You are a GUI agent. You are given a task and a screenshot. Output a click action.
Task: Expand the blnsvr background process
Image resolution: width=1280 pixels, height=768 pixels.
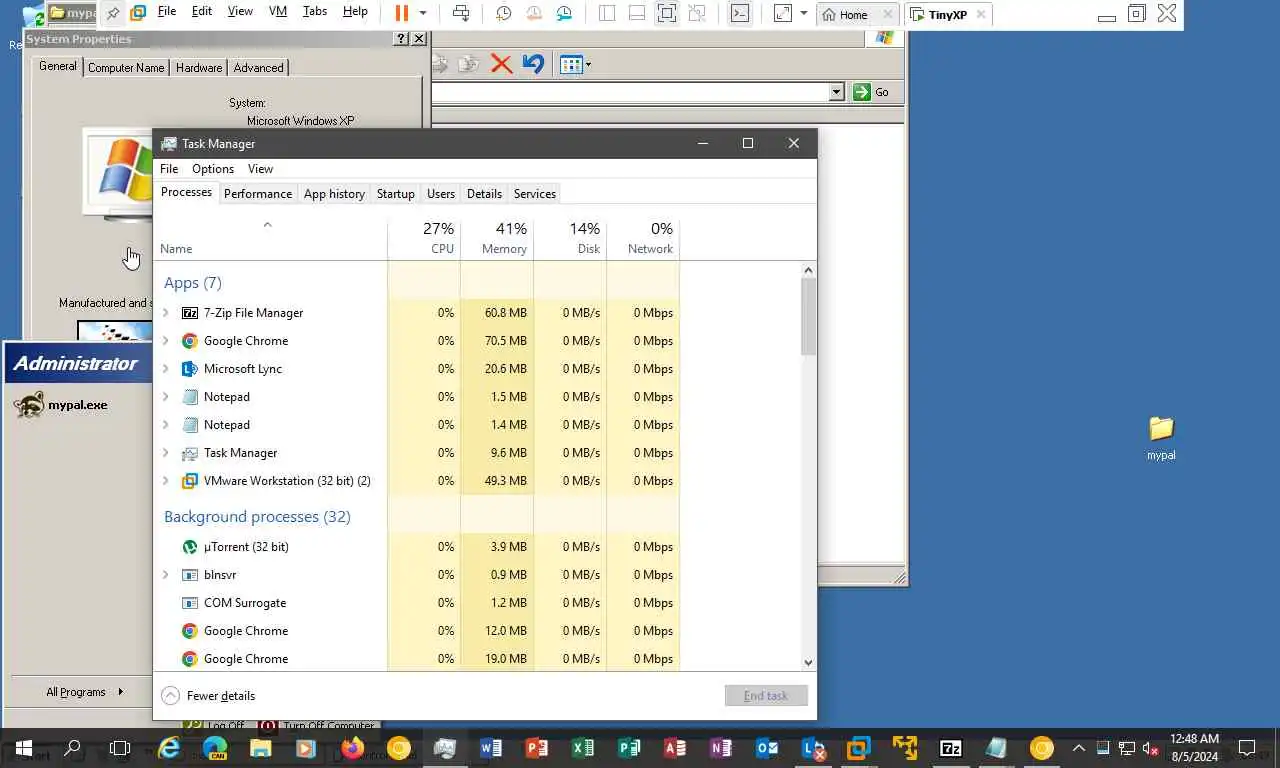(166, 575)
